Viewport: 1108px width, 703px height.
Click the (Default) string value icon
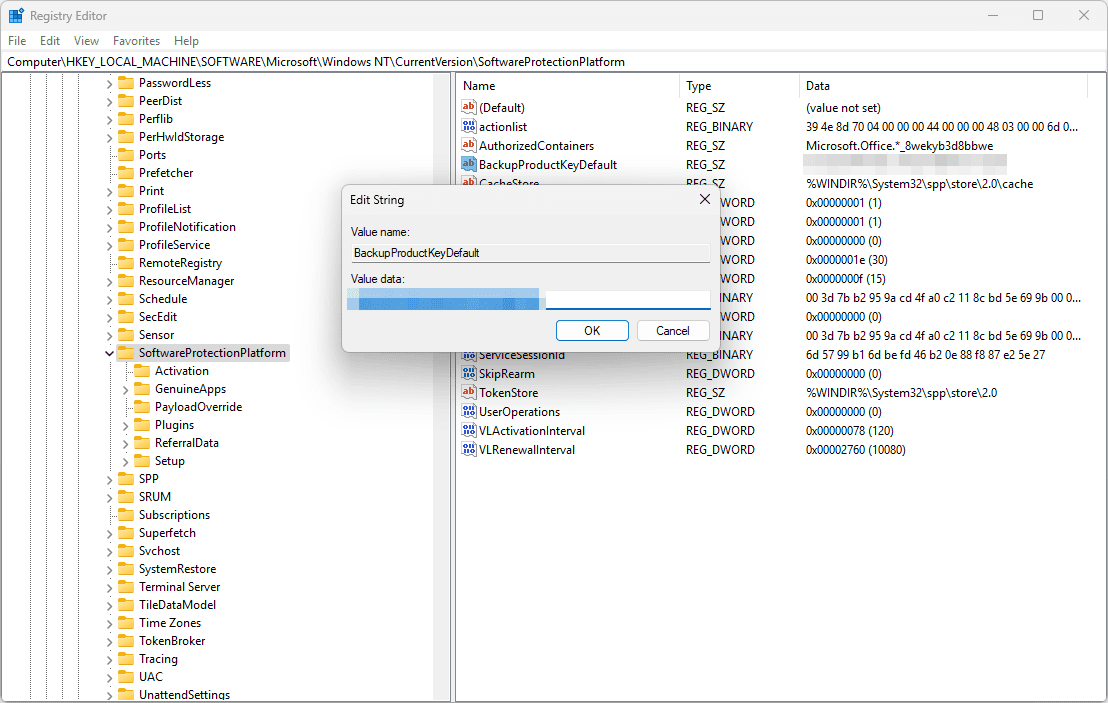[469, 108]
